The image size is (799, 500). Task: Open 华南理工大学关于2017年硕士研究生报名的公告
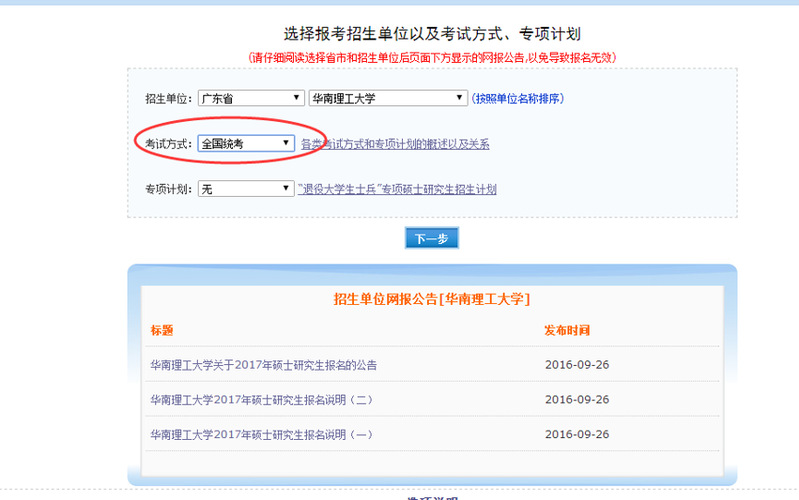click(263, 365)
